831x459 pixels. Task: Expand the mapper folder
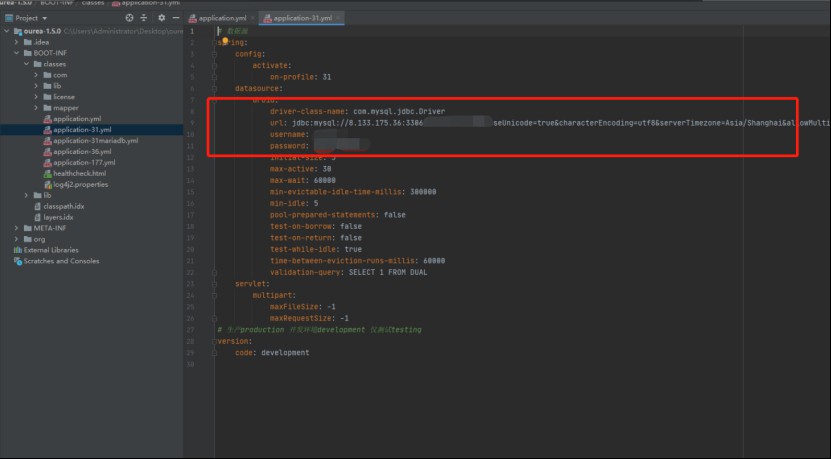(36, 108)
